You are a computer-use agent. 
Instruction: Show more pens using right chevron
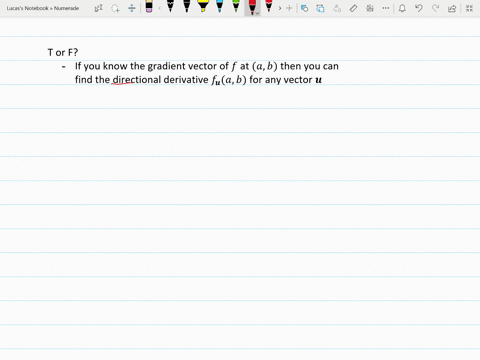point(280,8)
